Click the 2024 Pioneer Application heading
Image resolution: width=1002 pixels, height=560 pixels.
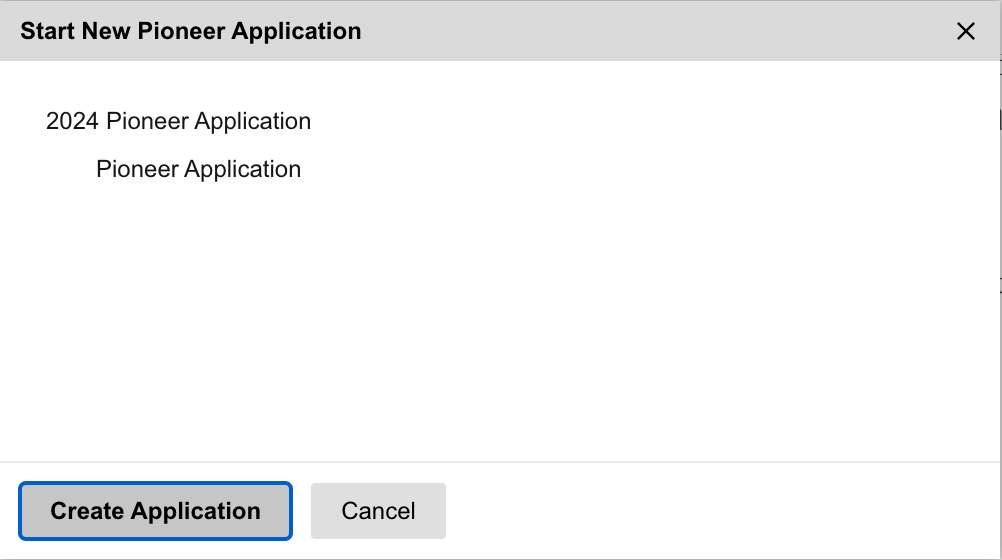pyautogui.click(x=178, y=121)
